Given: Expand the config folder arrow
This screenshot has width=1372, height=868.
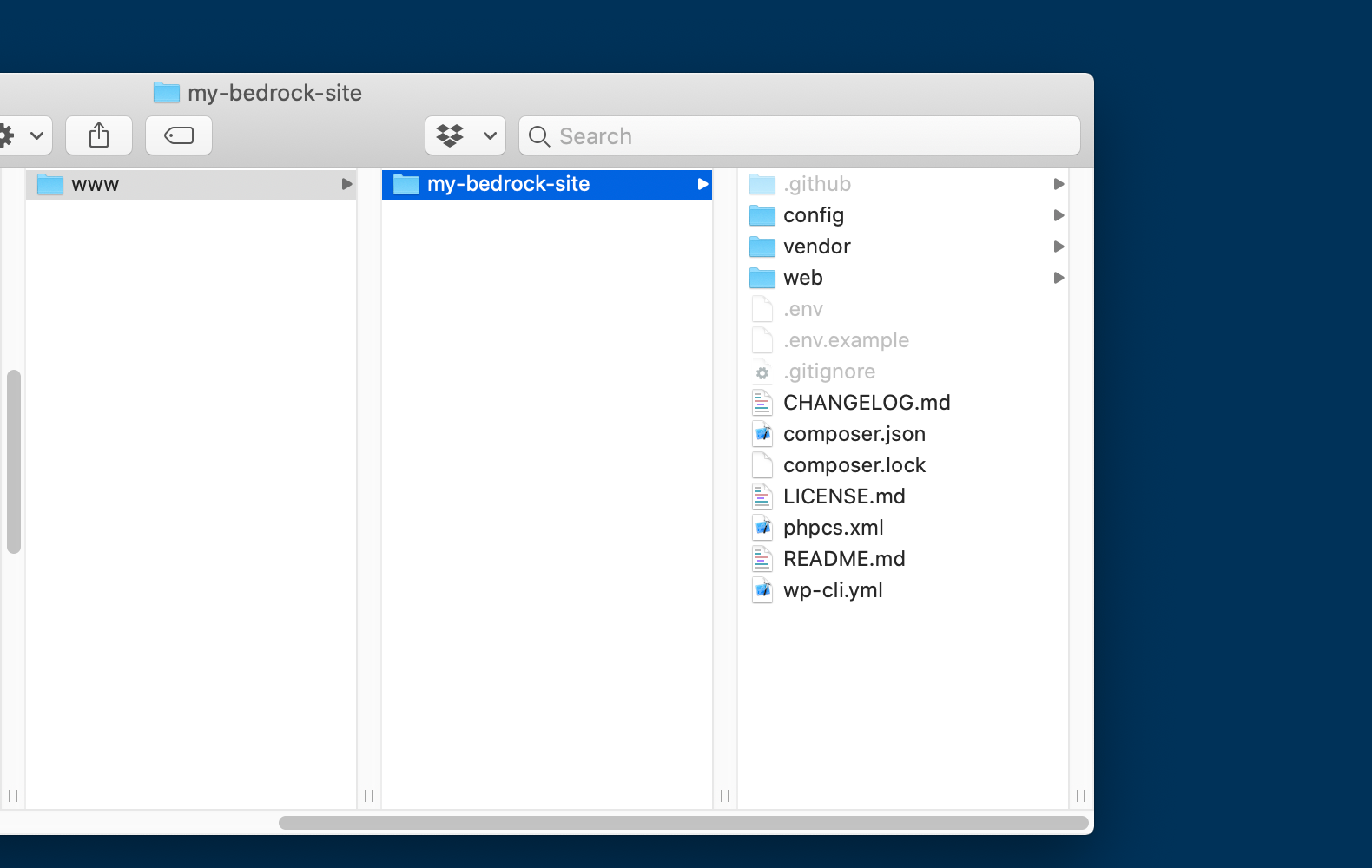Looking at the screenshot, I should coord(1059,215).
